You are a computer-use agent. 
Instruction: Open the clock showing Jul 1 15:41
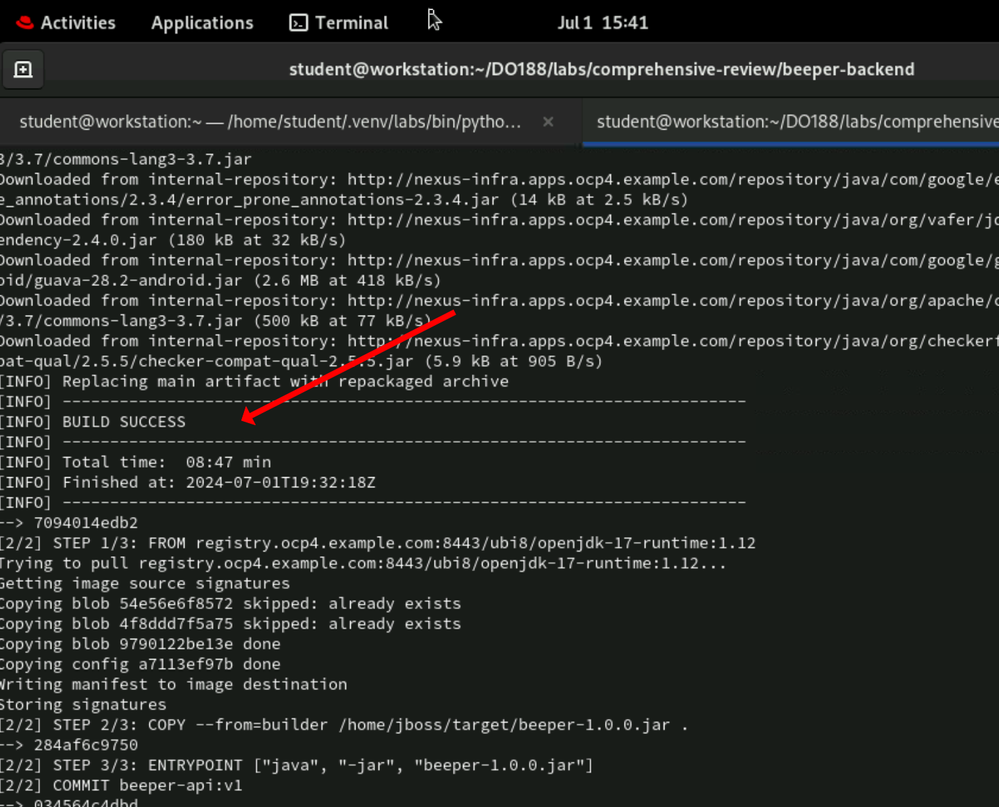[602, 22]
